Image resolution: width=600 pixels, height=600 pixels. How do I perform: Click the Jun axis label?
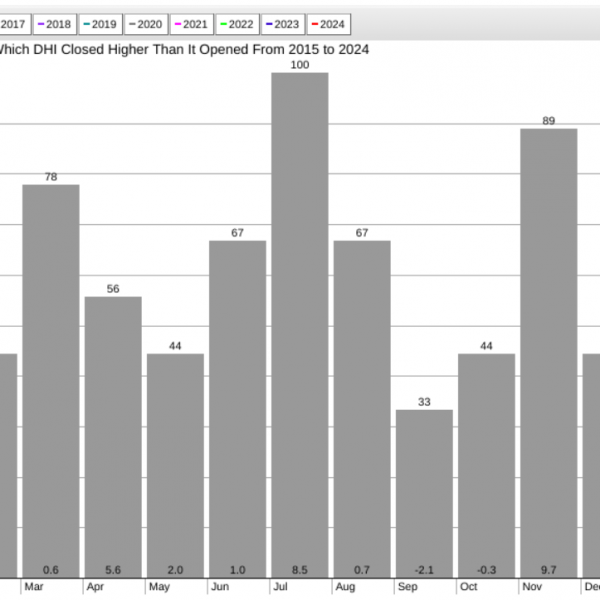[220, 587]
